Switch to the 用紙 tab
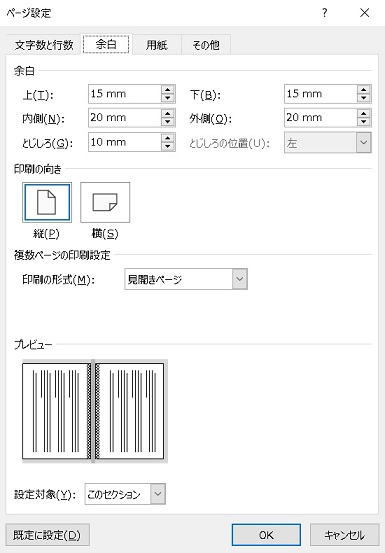 pos(157,45)
